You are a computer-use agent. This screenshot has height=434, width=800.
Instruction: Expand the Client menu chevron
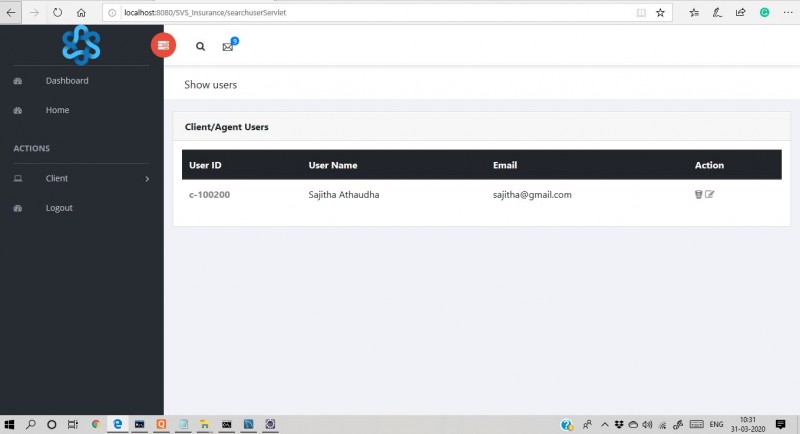(x=147, y=178)
